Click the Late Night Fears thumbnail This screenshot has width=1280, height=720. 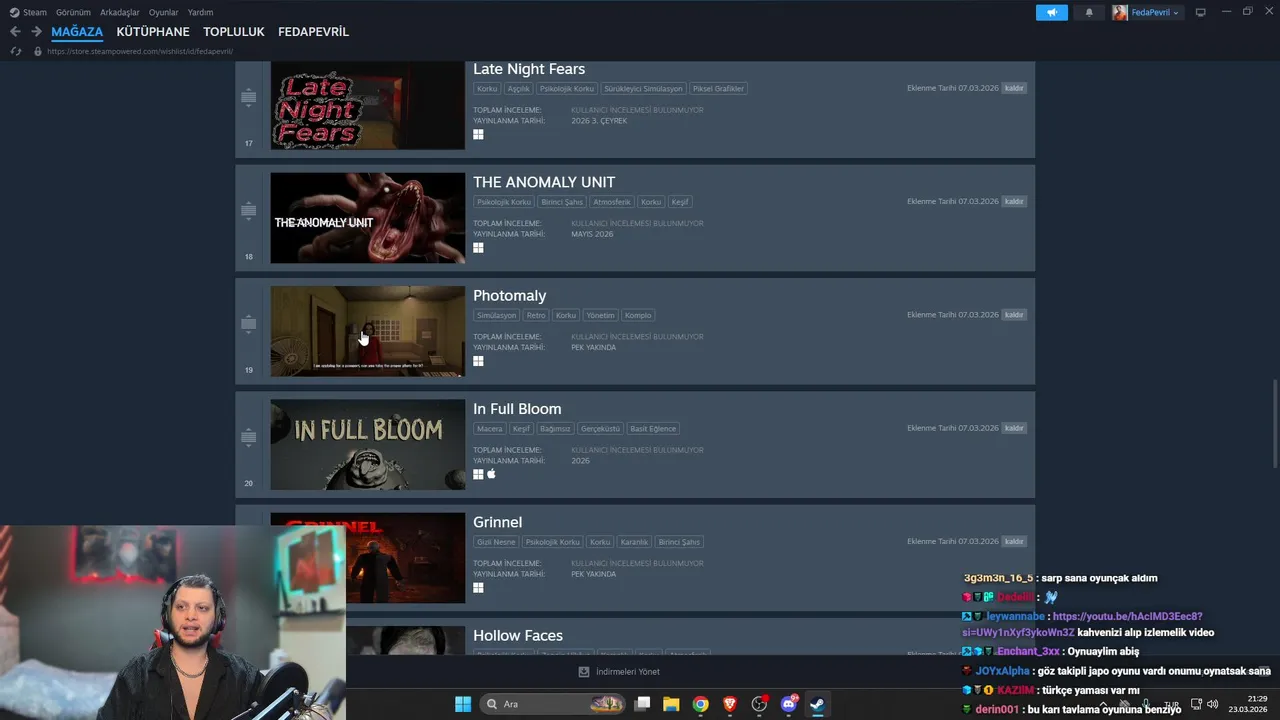point(367,105)
